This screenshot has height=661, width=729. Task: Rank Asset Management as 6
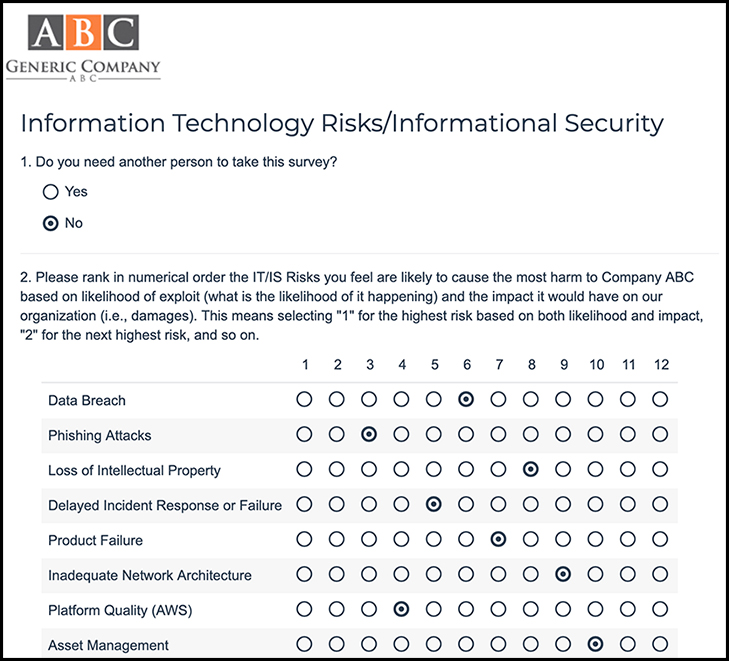pos(466,644)
